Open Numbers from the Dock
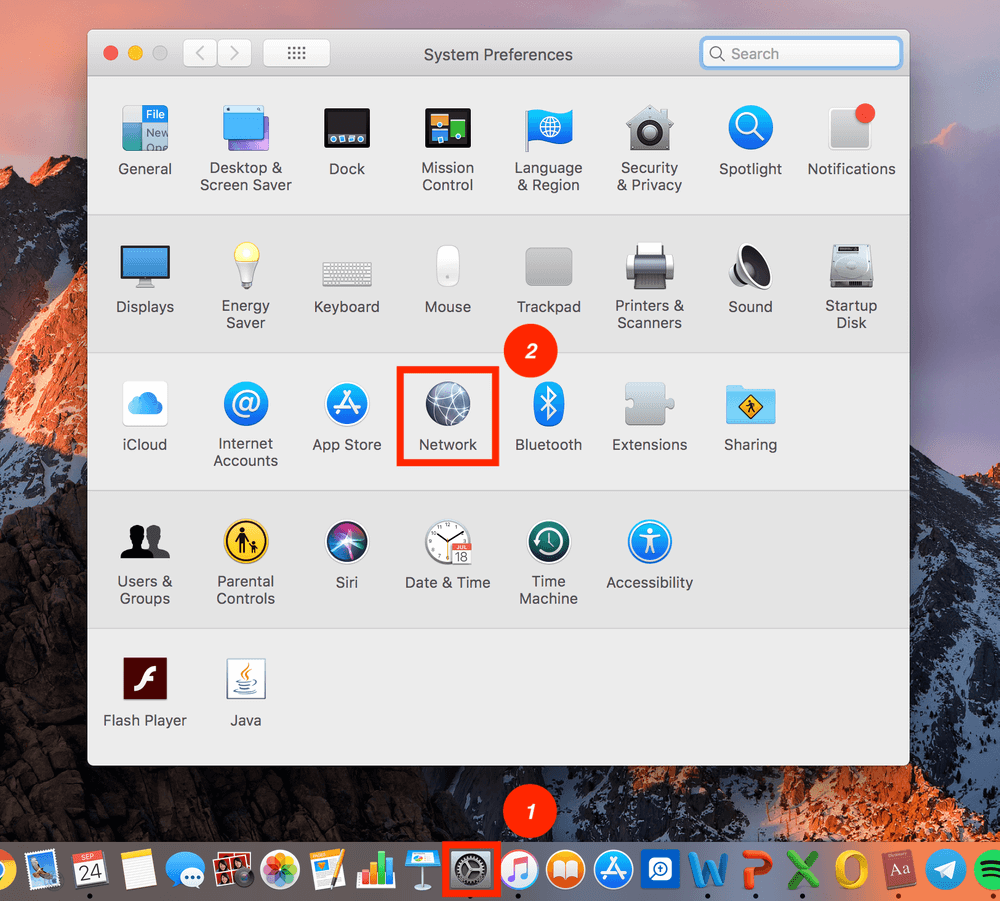This screenshot has height=901, width=1000. pos(376,869)
